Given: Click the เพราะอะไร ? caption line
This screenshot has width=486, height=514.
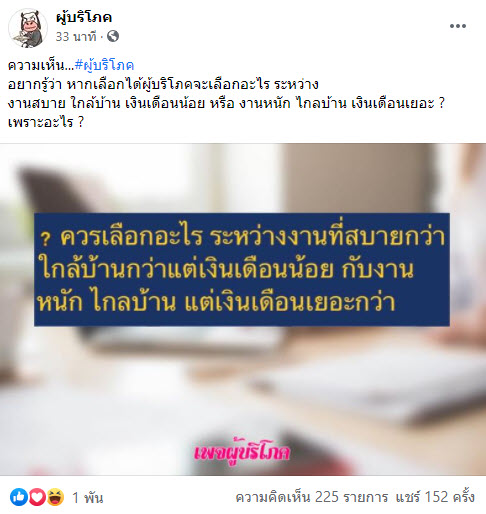Looking at the screenshot, I should tap(46, 122).
